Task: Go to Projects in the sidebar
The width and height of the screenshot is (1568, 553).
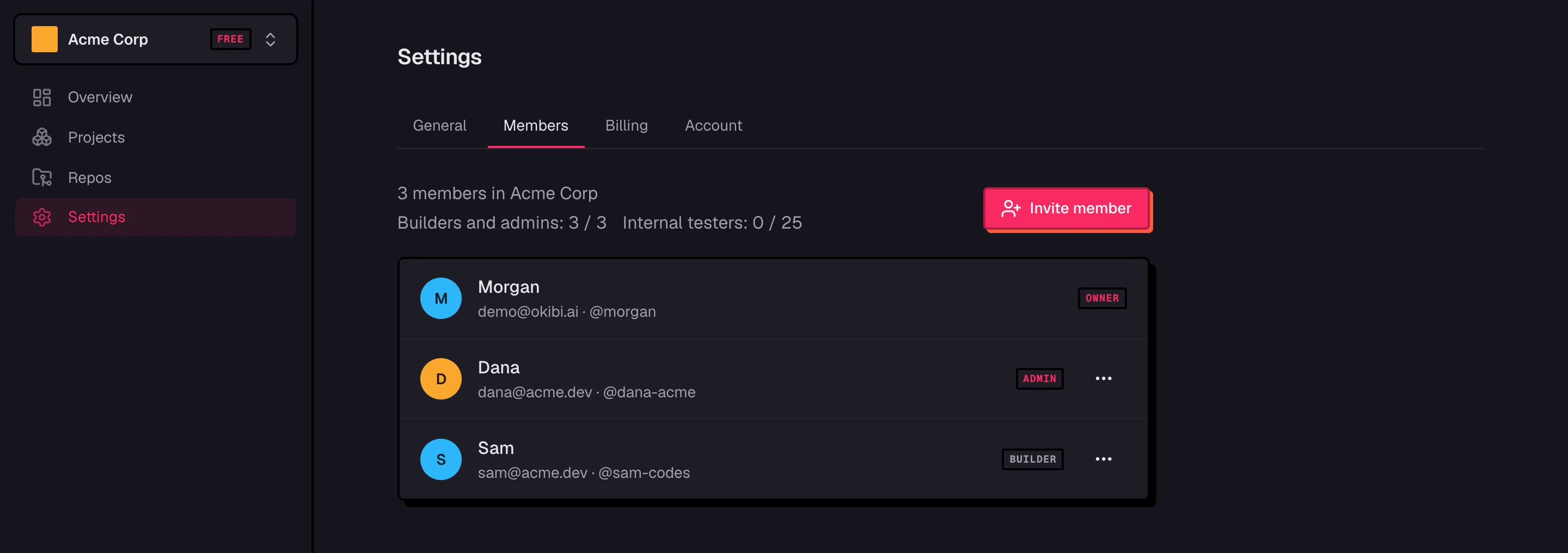Action: point(155,138)
